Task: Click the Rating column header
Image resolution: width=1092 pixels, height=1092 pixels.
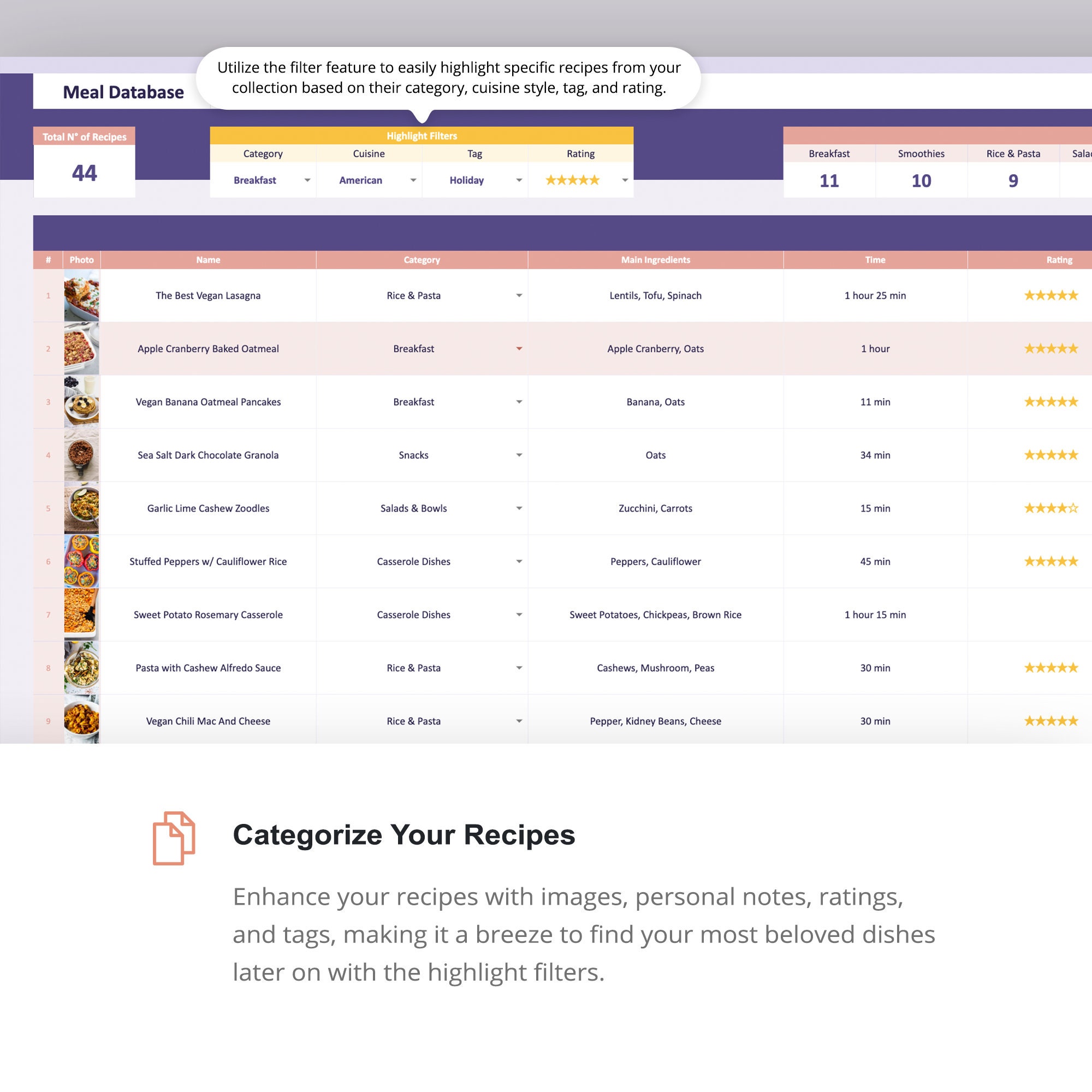Action: [1059, 260]
